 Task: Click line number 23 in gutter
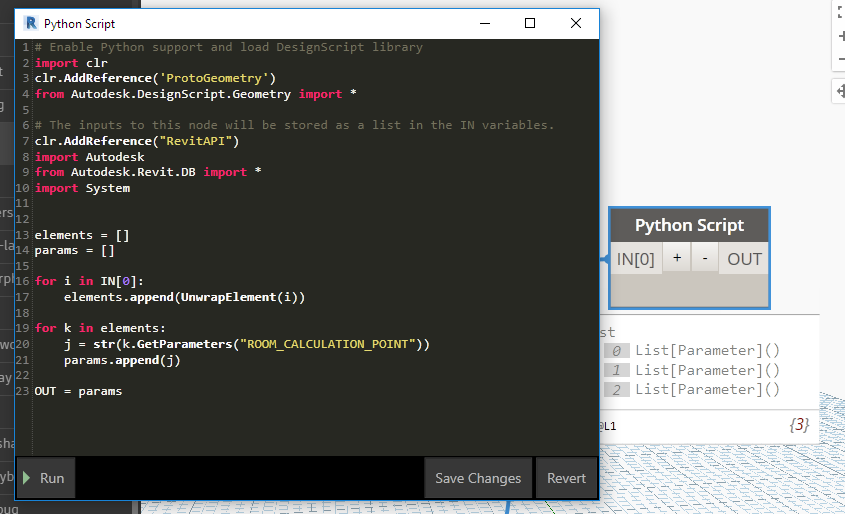[22, 391]
